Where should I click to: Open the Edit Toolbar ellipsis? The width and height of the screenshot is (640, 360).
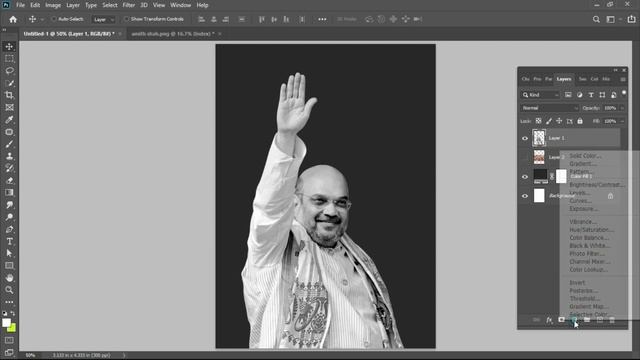[x=9, y=302]
